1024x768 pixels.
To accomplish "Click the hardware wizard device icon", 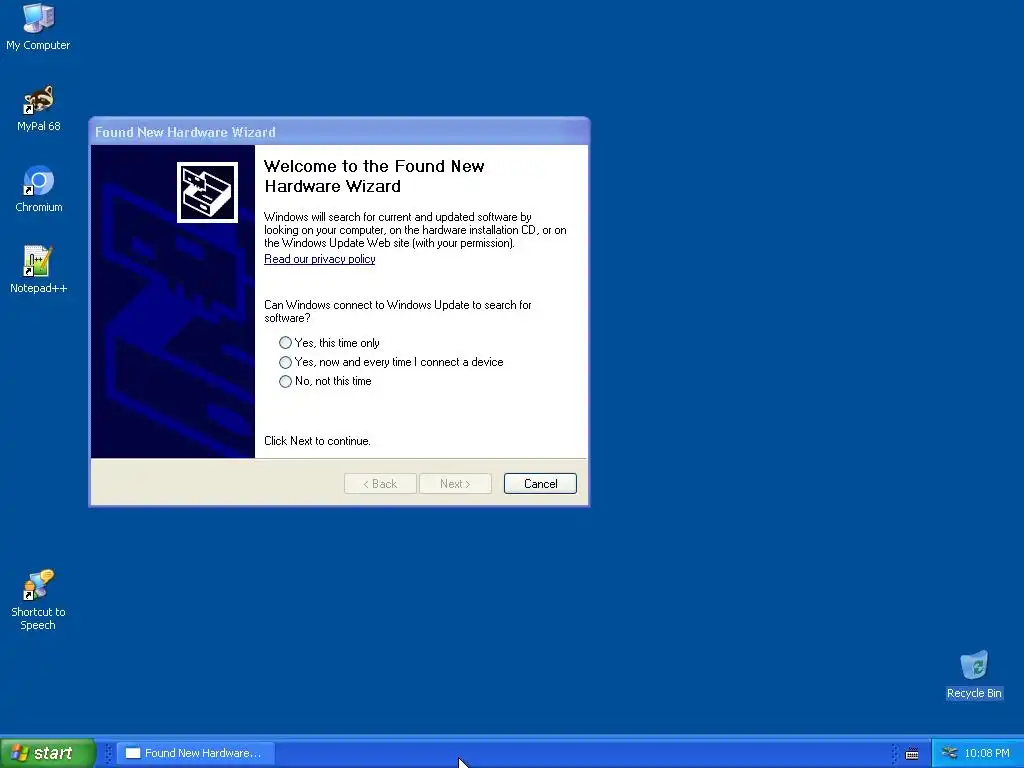I will point(208,193).
